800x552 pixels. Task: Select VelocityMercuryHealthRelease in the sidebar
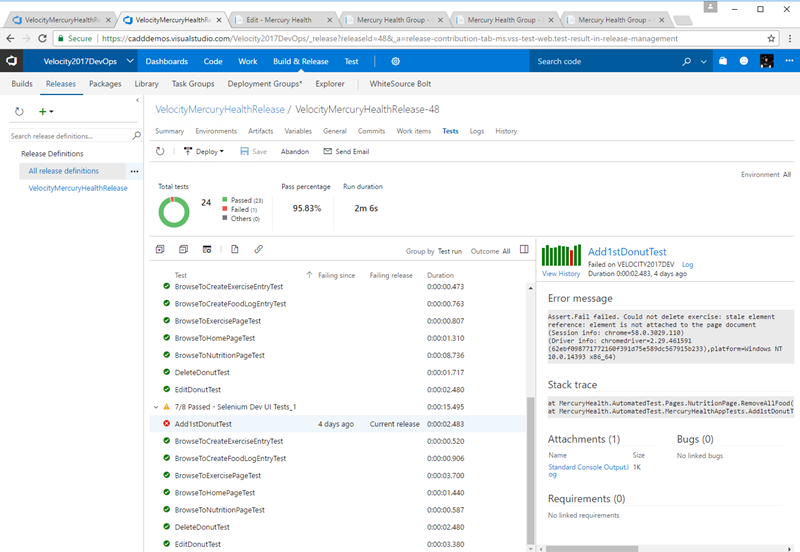[78, 188]
